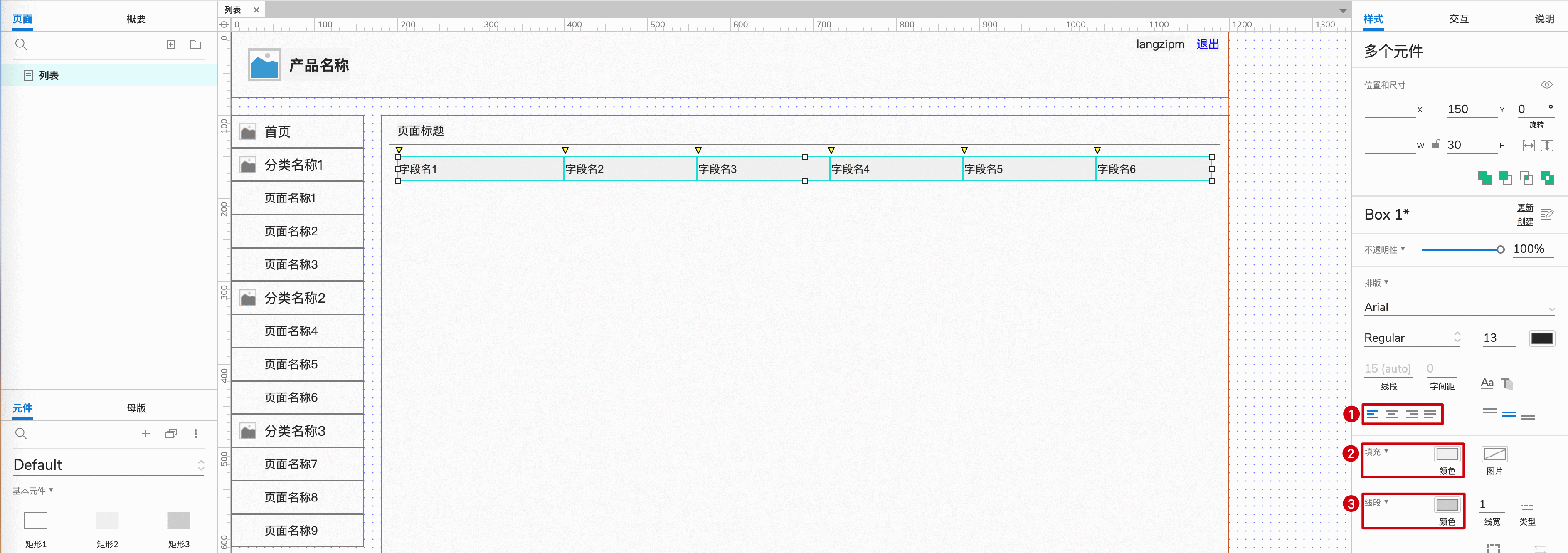Select the 矩形3 widget thumbnail
This screenshot has width=1568, height=553.
(x=178, y=521)
